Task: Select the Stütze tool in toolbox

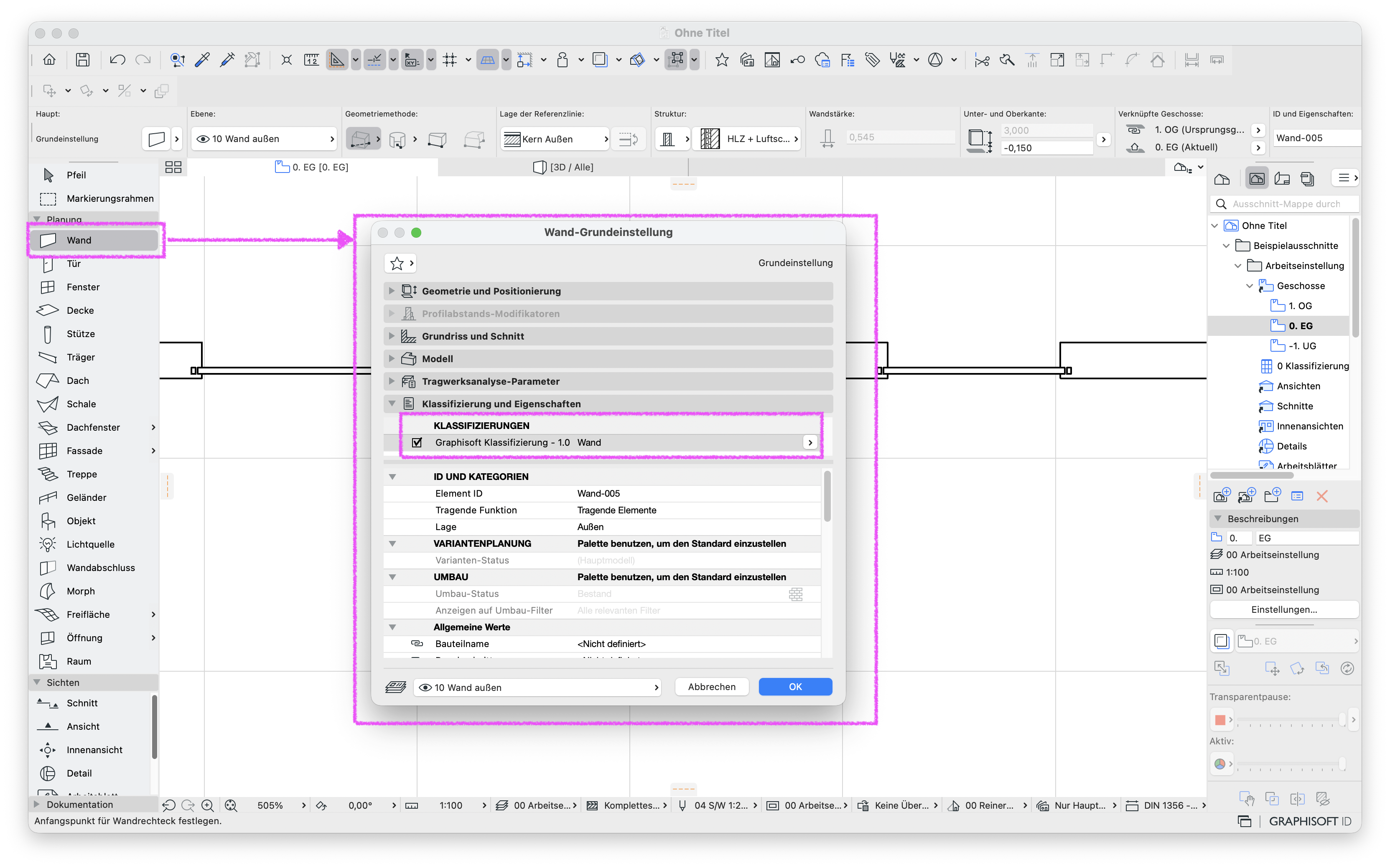Action: coord(80,333)
